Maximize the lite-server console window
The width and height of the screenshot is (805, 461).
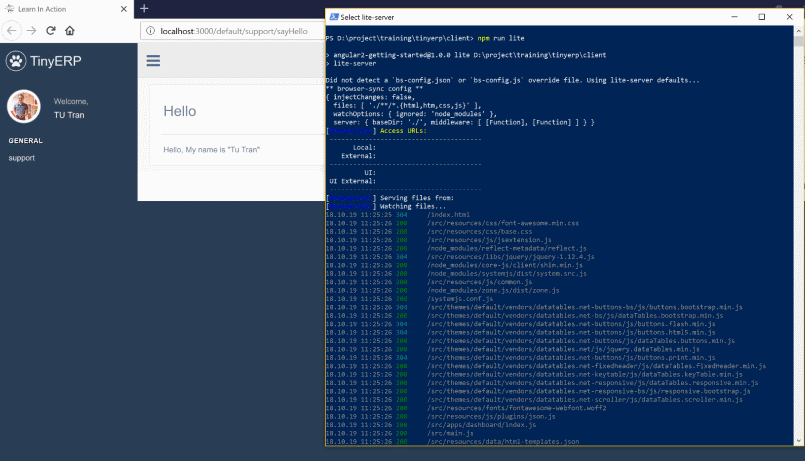(x=762, y=17)
